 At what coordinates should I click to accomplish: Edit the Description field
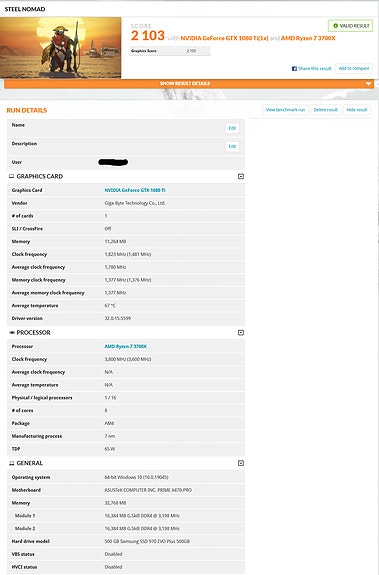232,146
